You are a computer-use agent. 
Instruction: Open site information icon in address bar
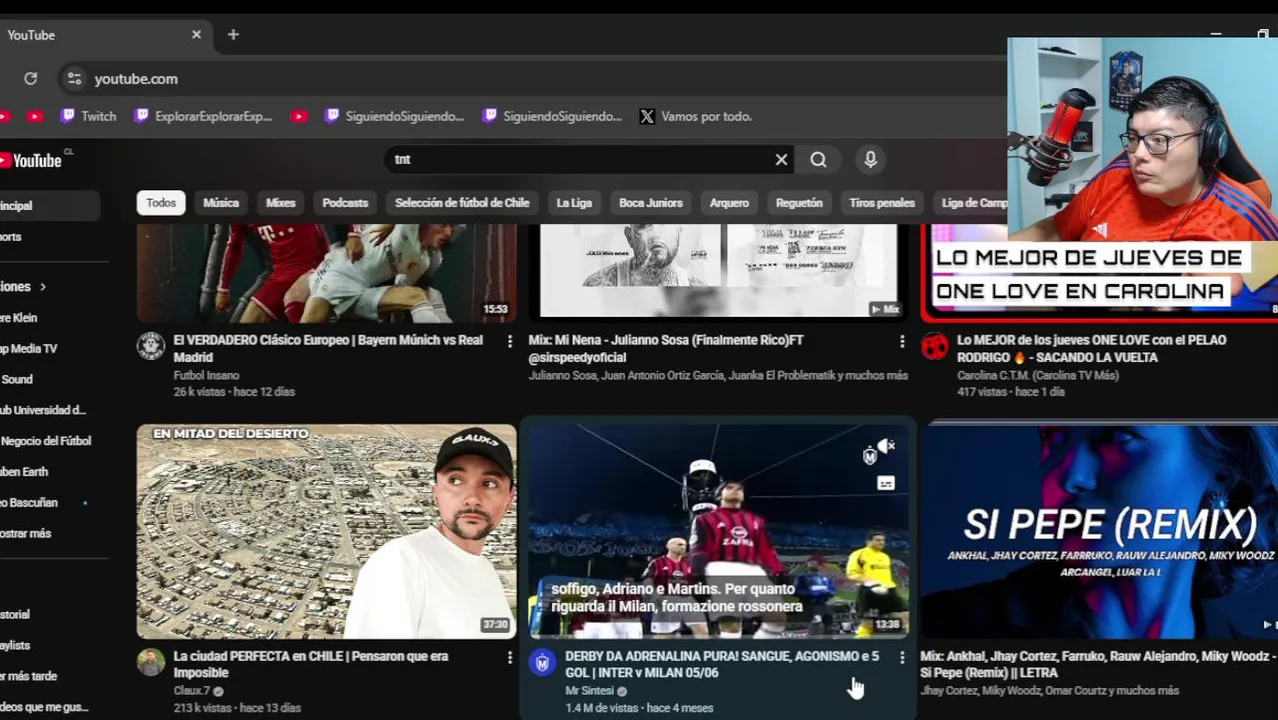click(x=74, y=78)
